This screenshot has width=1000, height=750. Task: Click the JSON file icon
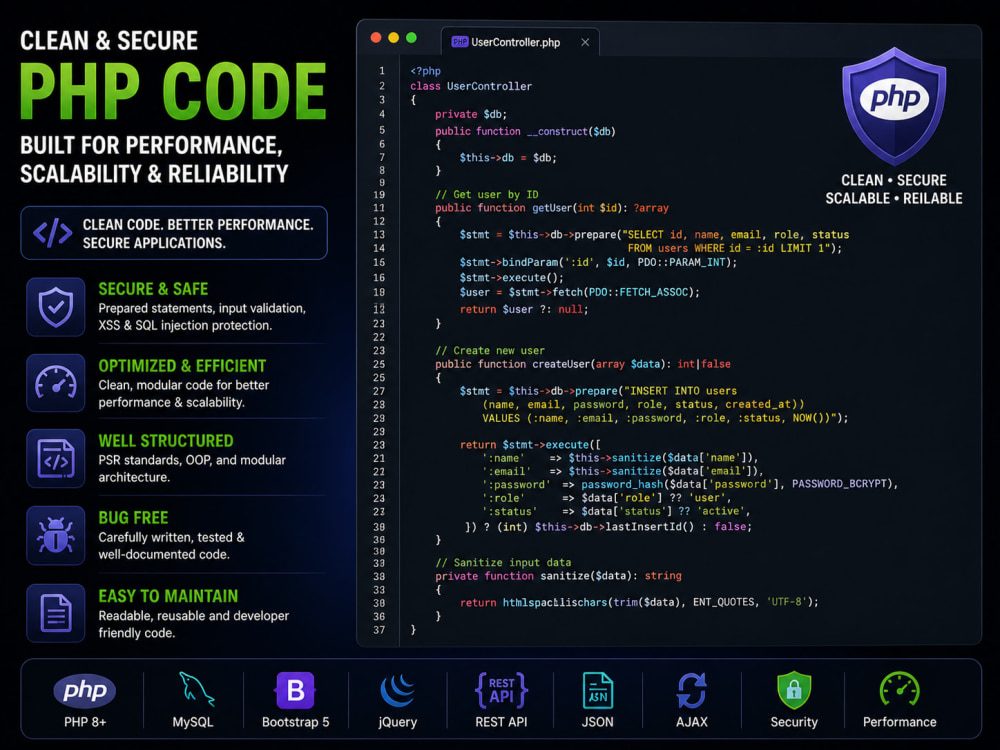598,691
